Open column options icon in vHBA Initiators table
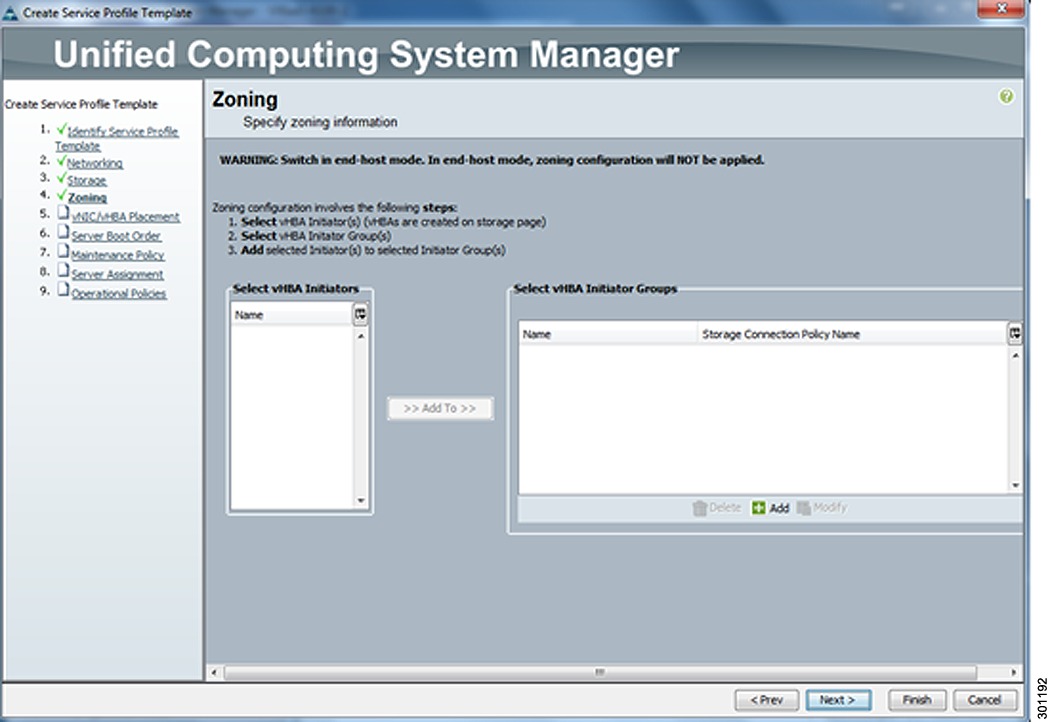The image size is (1050, 722). [360, 314]
